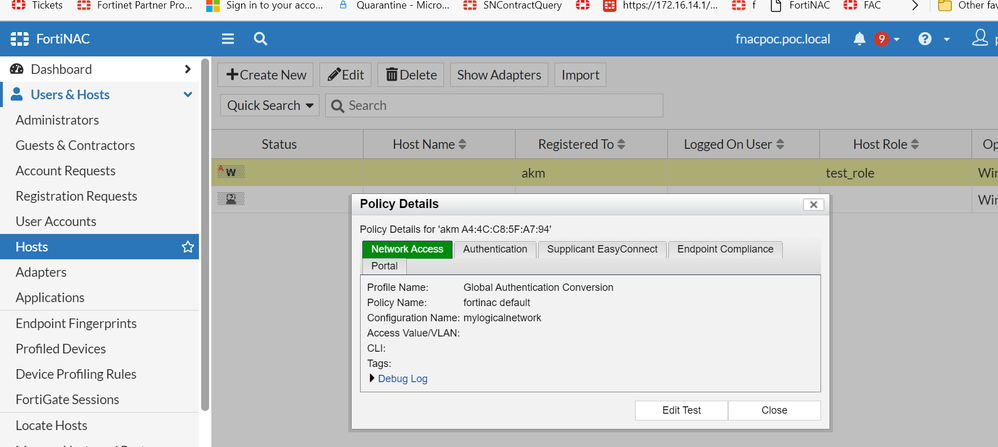Screen dimensions: 998x447
Task: Click the Import button
Action: (580, 74)
